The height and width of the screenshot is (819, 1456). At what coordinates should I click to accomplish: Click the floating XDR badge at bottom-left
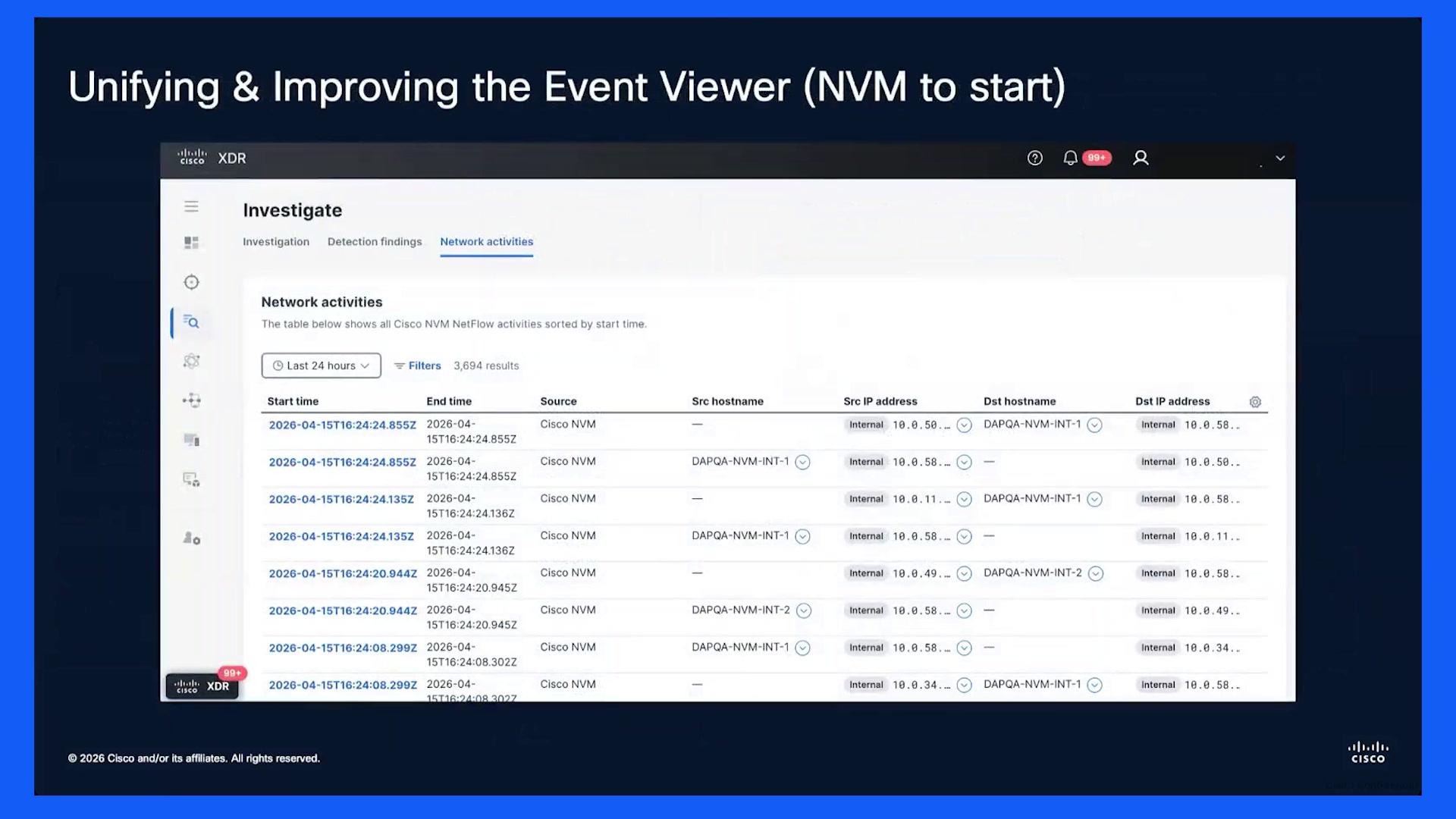[202, 686]
